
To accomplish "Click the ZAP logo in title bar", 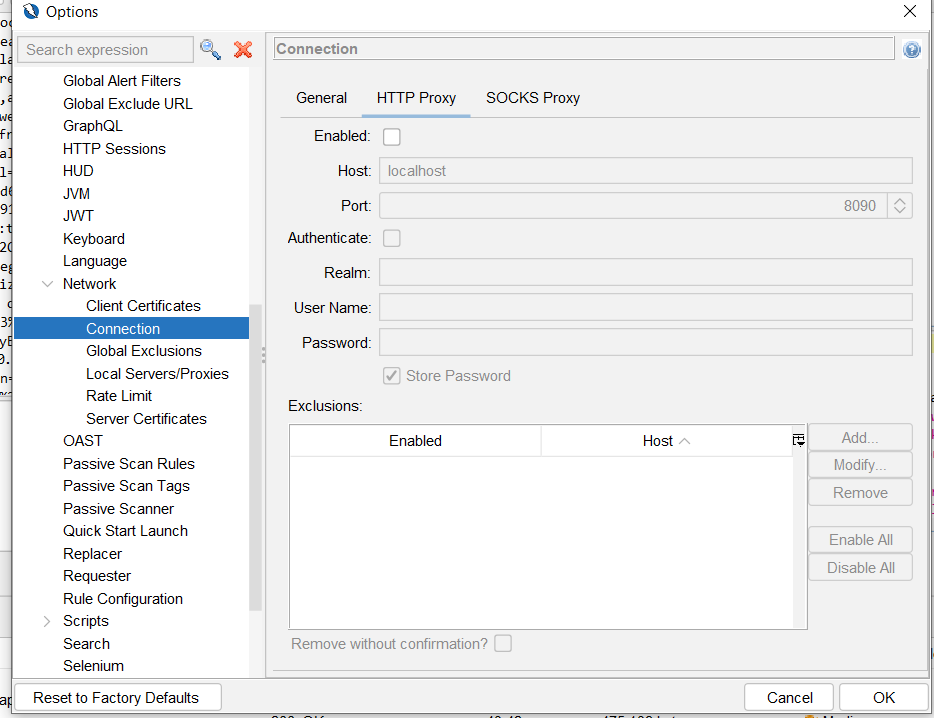I will (30, 11).
